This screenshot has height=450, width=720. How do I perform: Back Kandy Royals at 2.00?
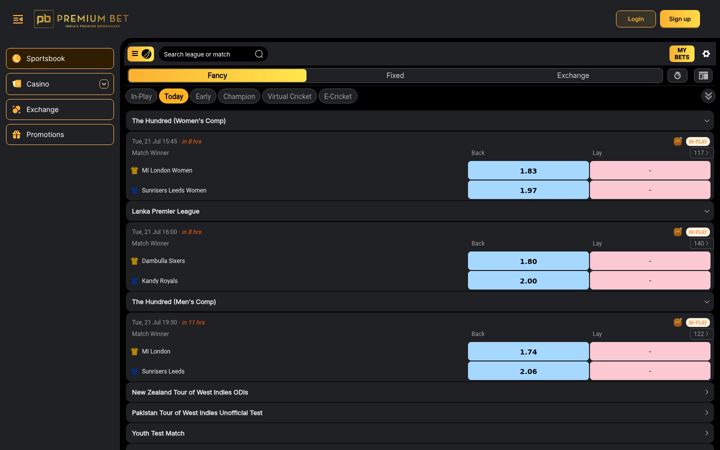click(x=528, y=281)
